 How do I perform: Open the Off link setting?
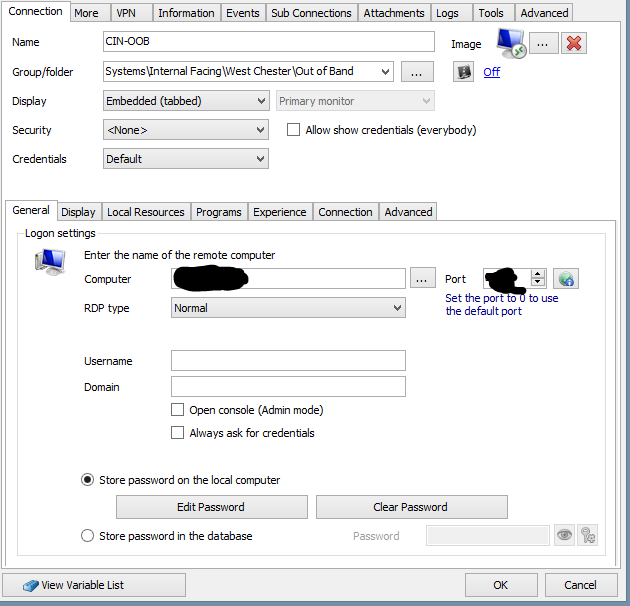coord(491,72)
